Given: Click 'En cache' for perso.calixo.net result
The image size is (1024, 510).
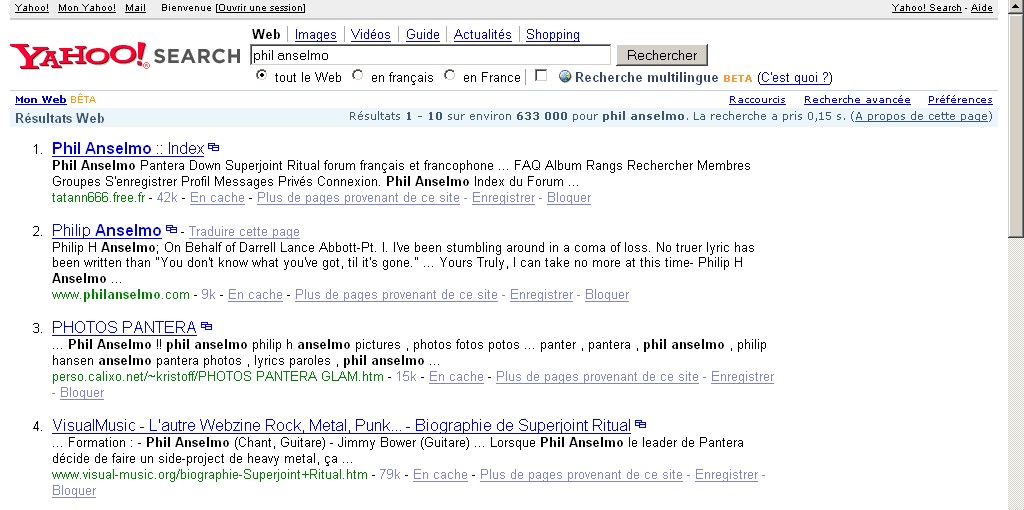Looking at the screenshot, I should tap(456, 376).
